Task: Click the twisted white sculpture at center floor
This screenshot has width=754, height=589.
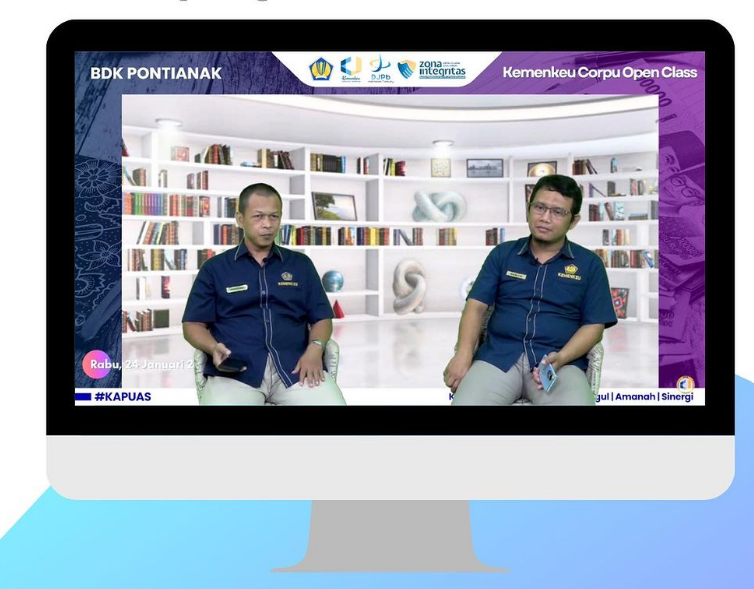Action: click(408, 286)
